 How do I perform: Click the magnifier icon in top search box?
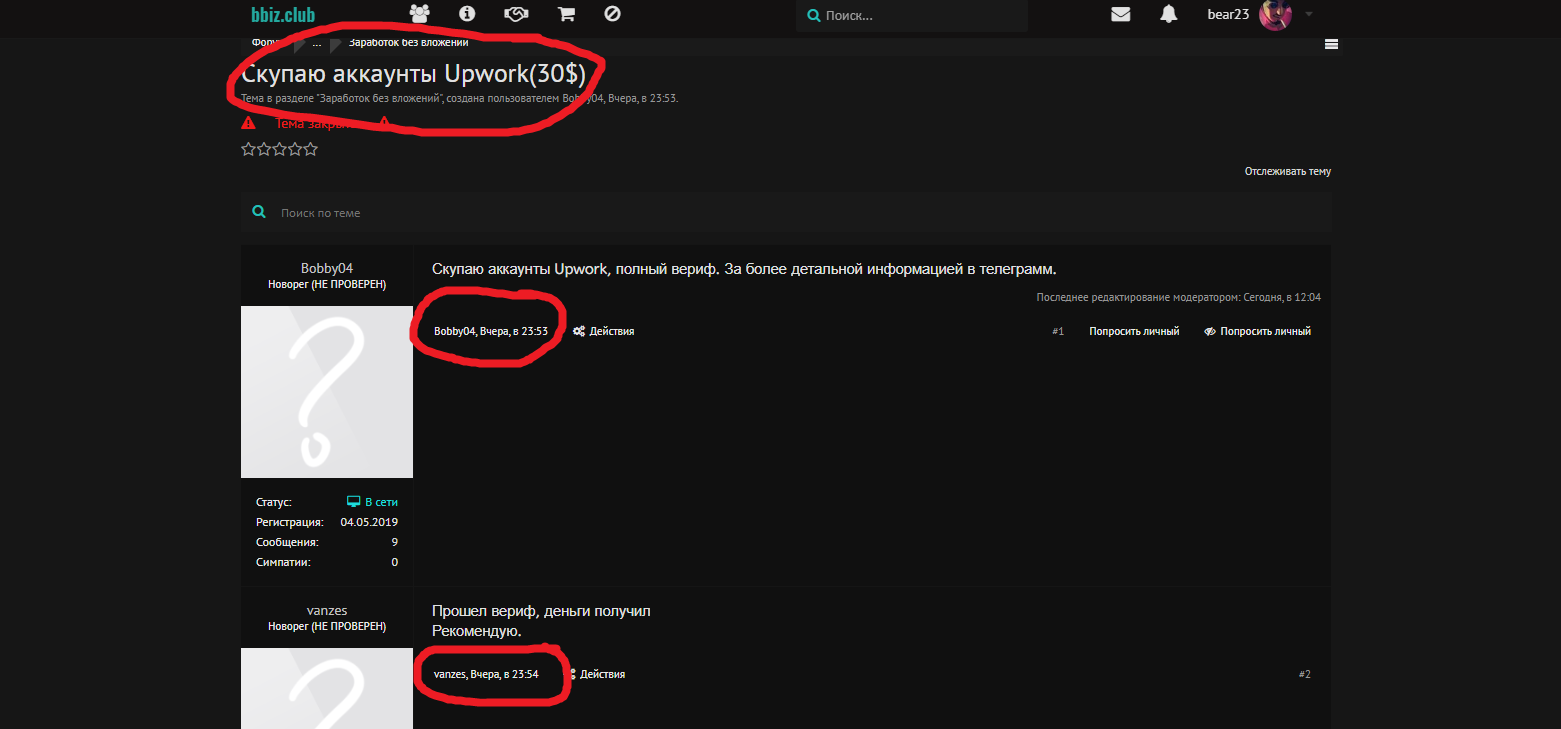click(813, 16)
